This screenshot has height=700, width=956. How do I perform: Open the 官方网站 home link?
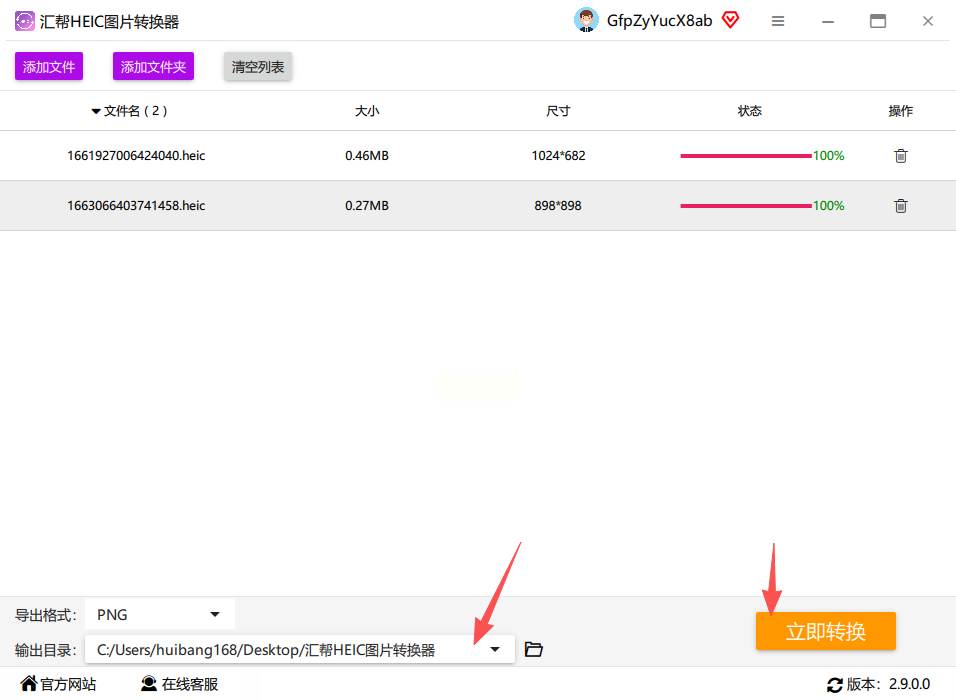click(x=58, y=684)
